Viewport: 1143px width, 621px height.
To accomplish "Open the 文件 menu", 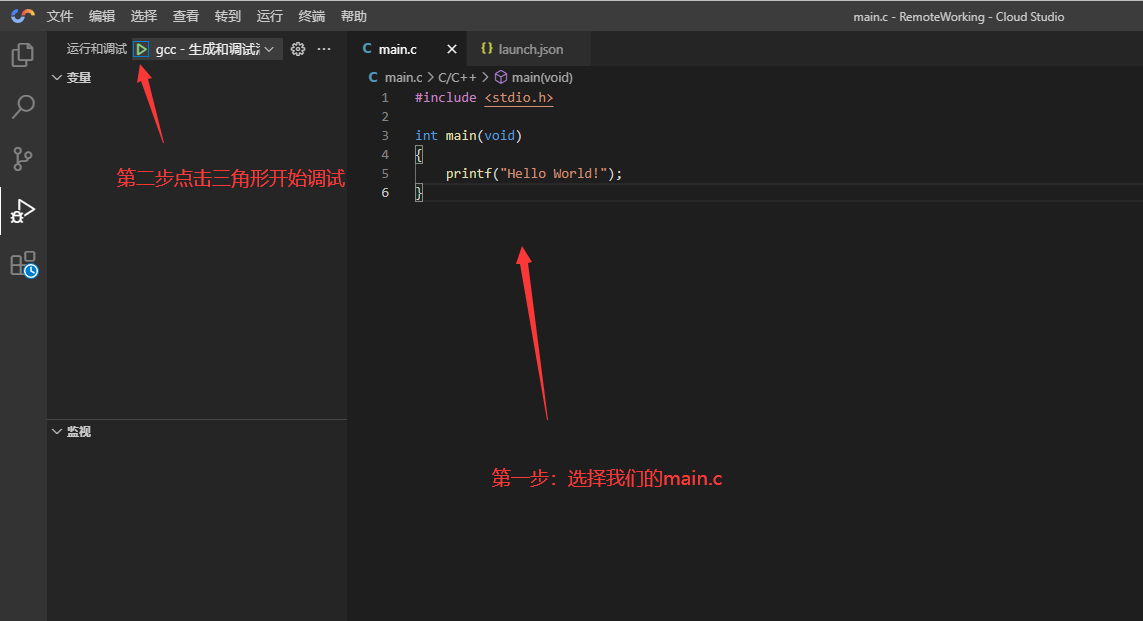I will pos(60,16).
